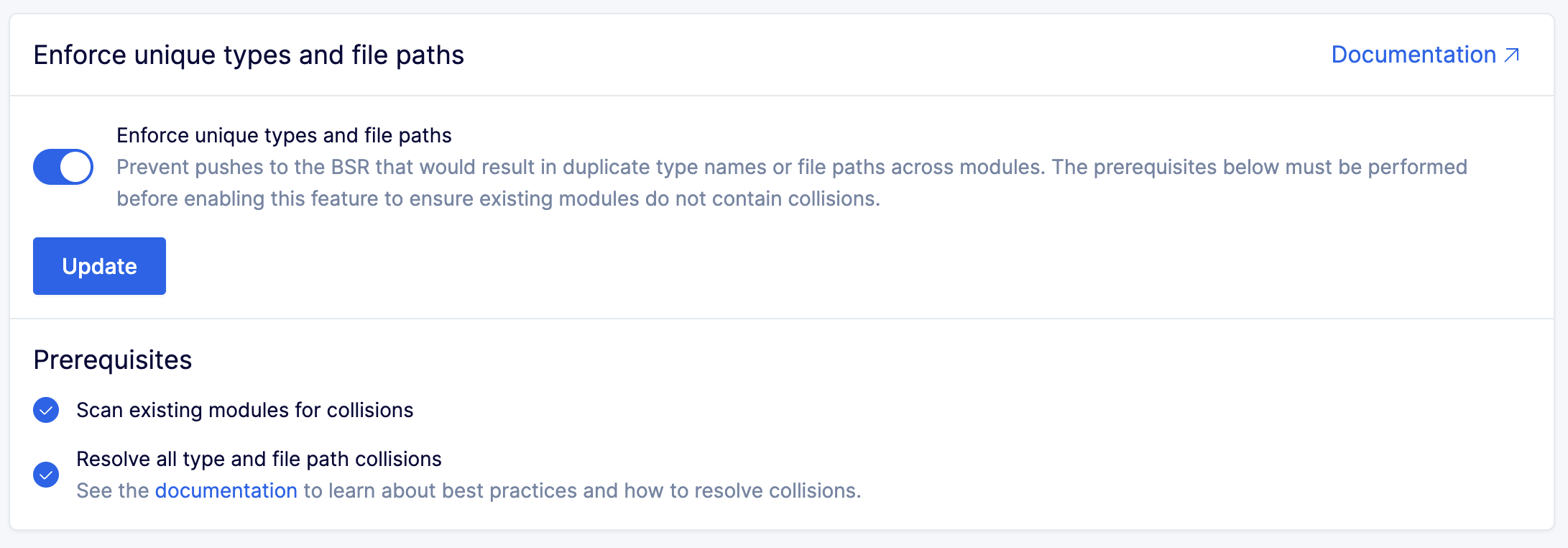Click the checkmark icon beside Scan existing modules
The height and width of the screenshot is (548, 1568).
(46, 410)
